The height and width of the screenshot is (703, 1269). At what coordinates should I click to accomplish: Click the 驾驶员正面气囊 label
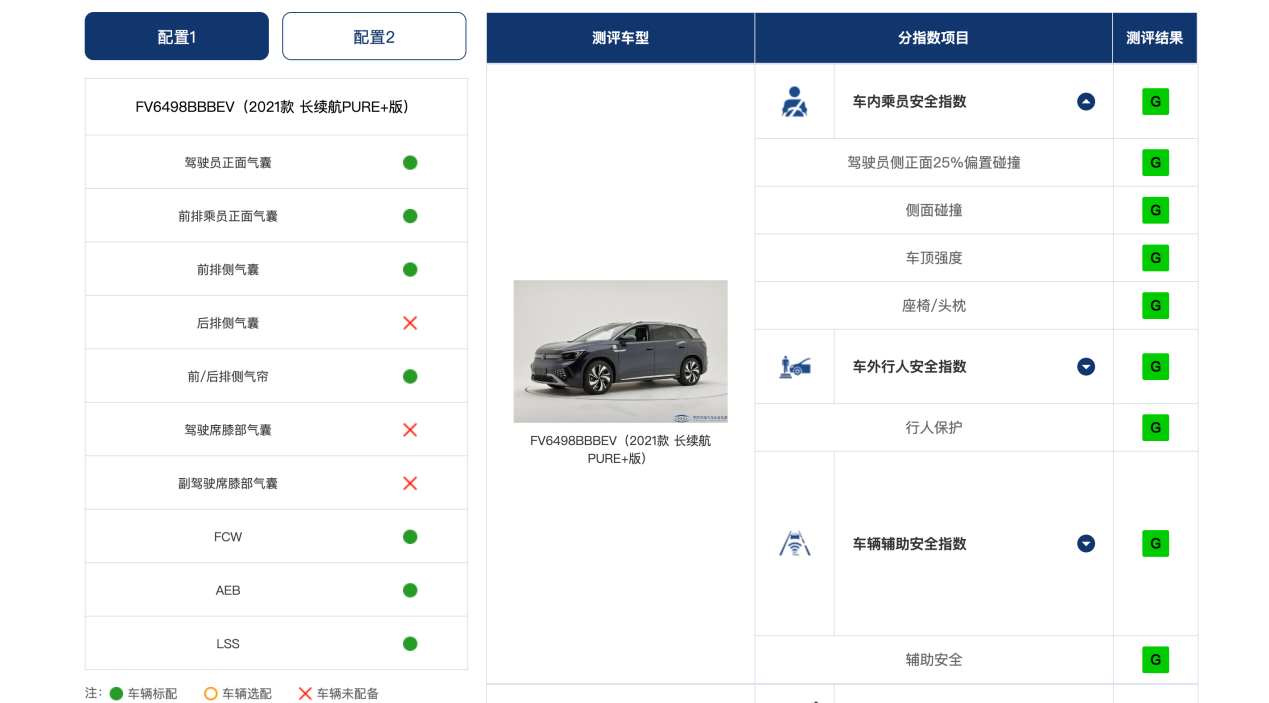click(228, 162)
